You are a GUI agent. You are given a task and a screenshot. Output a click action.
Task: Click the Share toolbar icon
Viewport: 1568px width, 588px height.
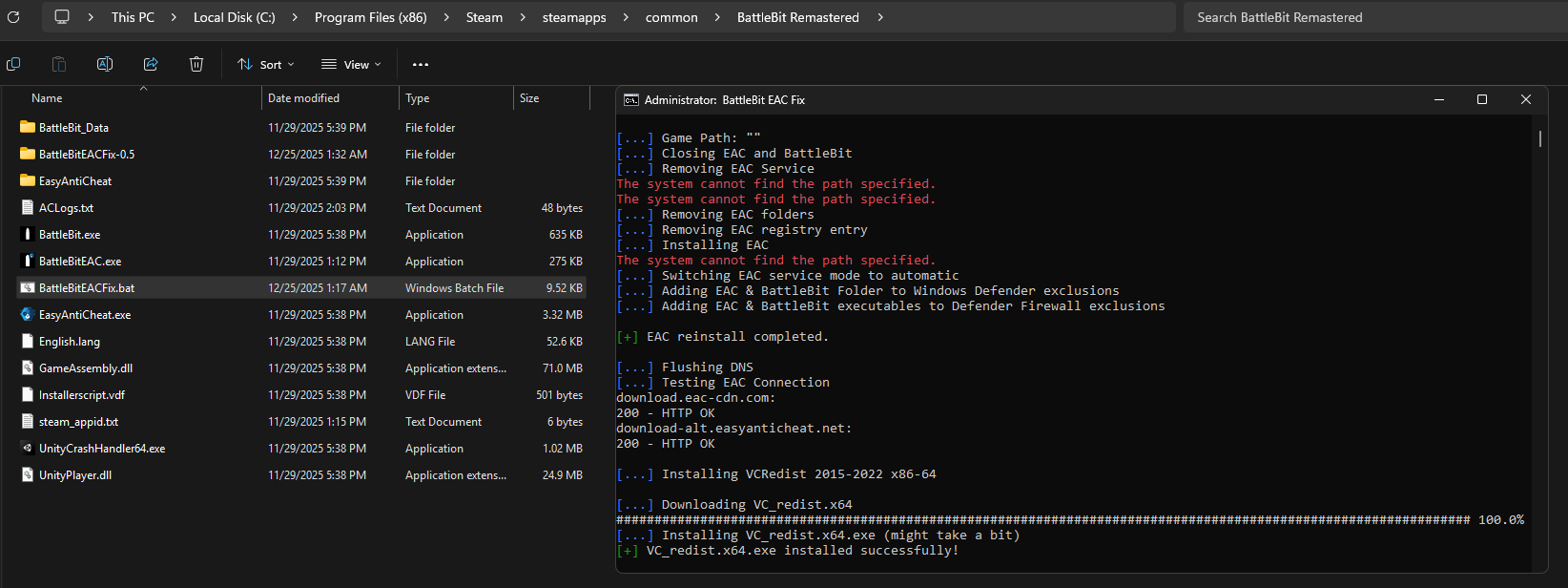pos(151,64)
